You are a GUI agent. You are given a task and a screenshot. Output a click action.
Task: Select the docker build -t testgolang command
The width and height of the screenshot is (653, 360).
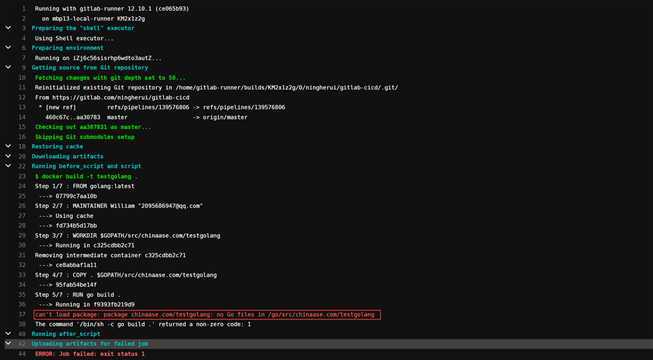[x=86, y=176]
